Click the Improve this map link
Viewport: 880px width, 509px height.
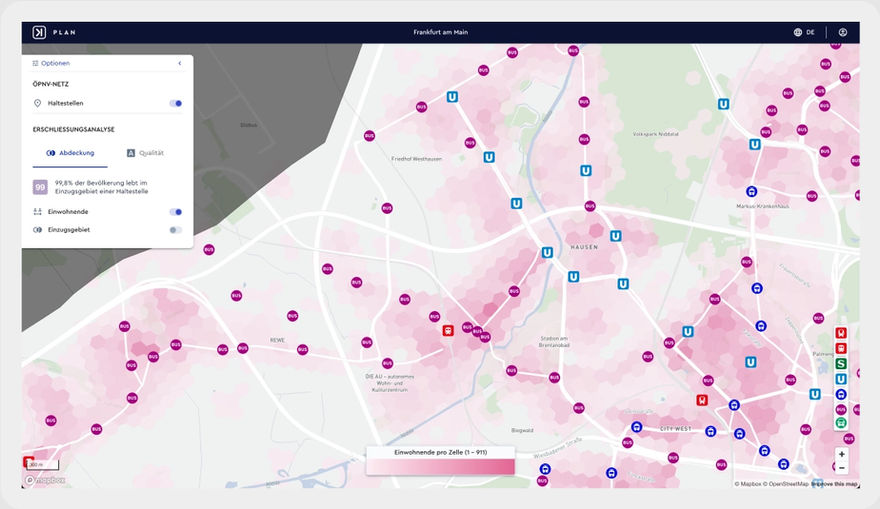[x=835, y=484]
